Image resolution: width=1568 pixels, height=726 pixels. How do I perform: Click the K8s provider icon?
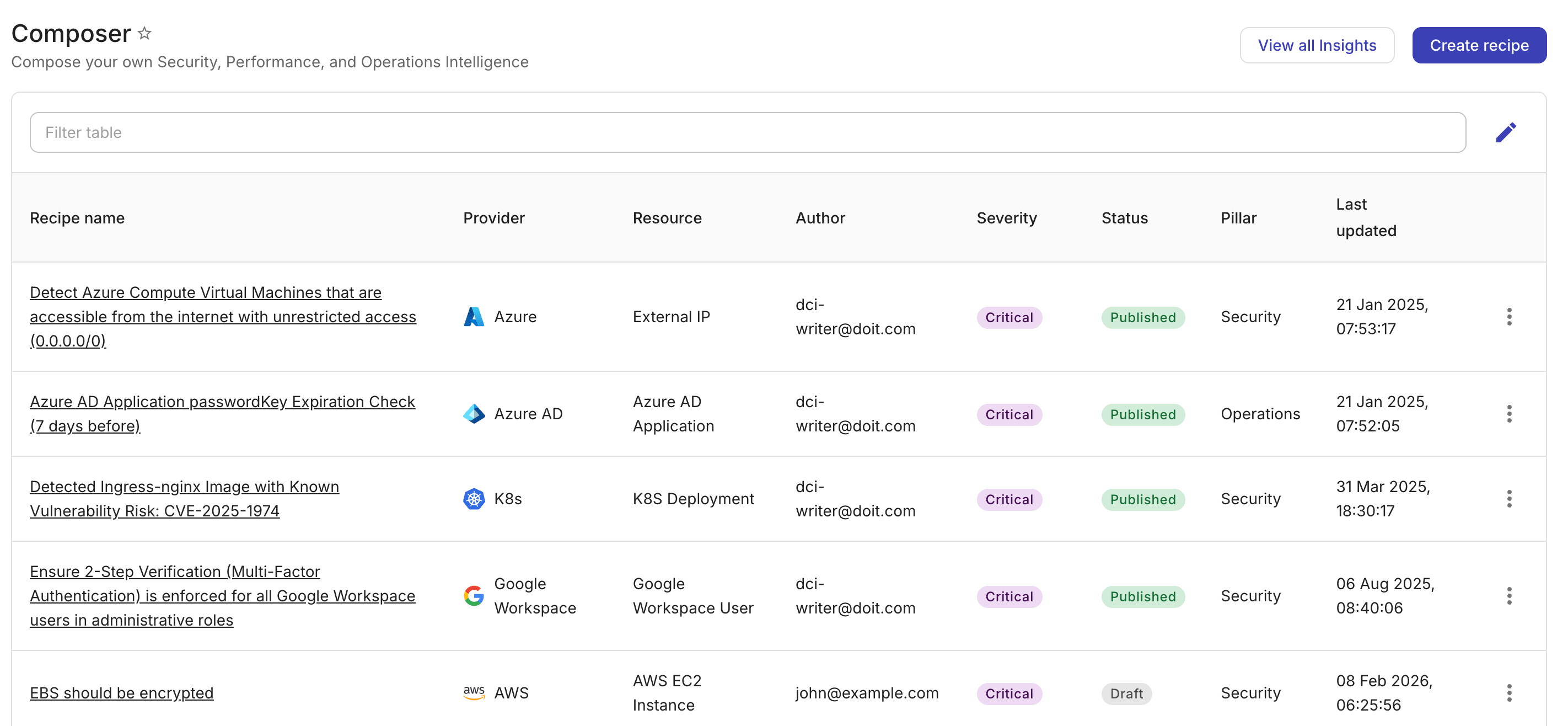point(473,498)
